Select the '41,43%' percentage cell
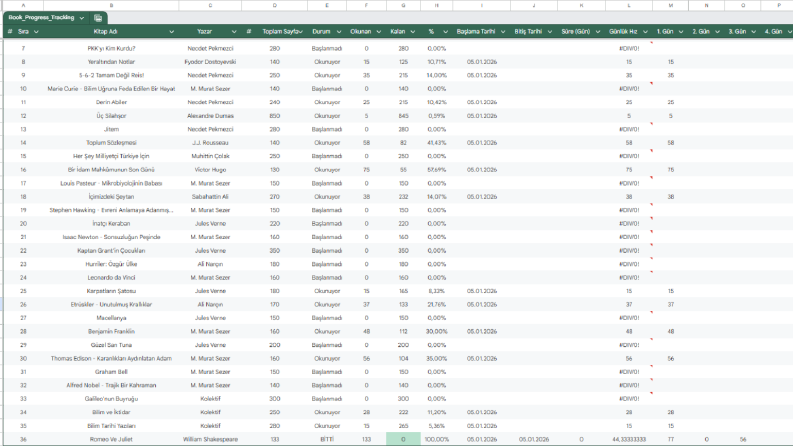The height and width of the screenshot is (446, 793). click(436, 143)
